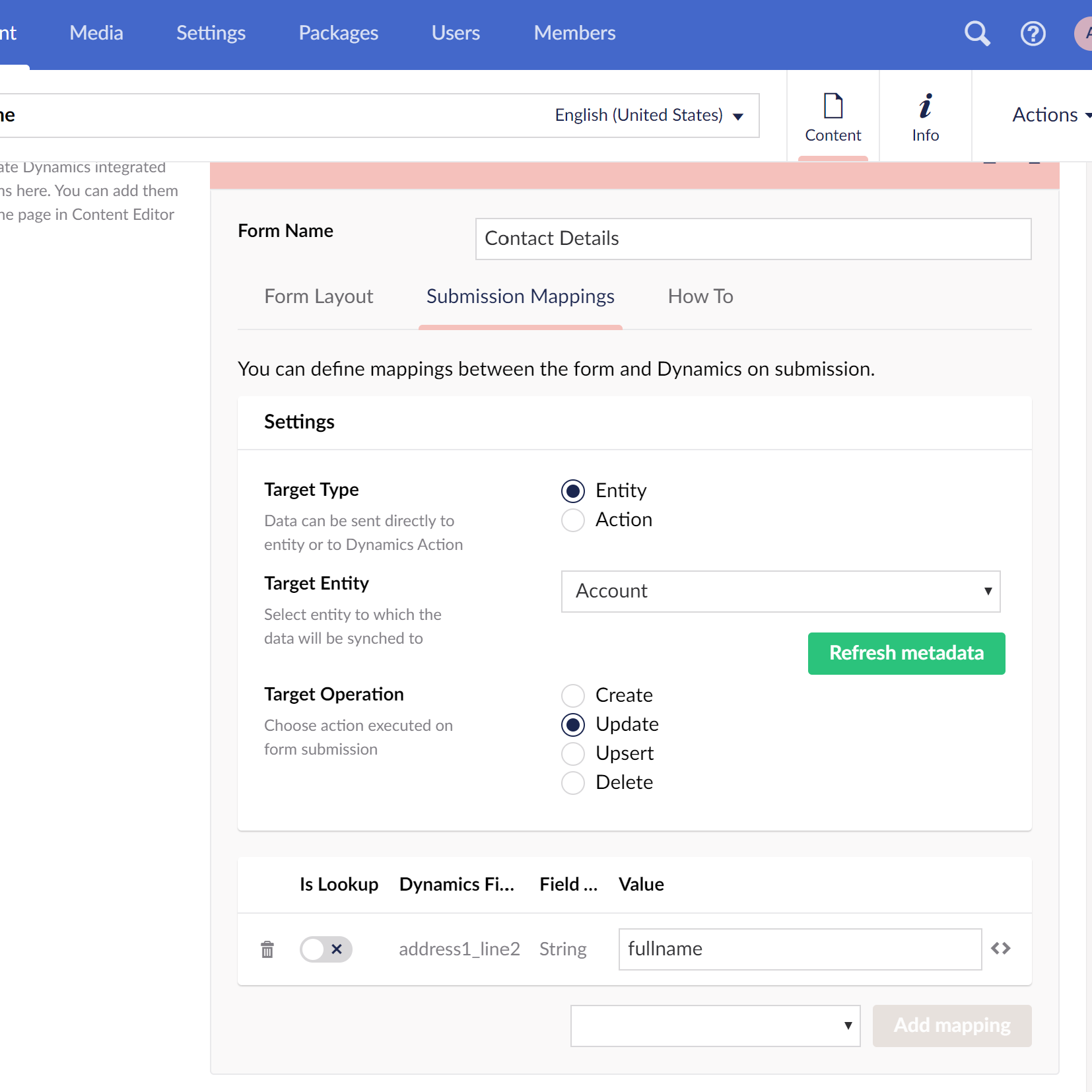Image resolution: width=1092 pixels, height=1092 pixels.
Task: Choose the Delete operation radio
Action: click(x=573, y=783)
